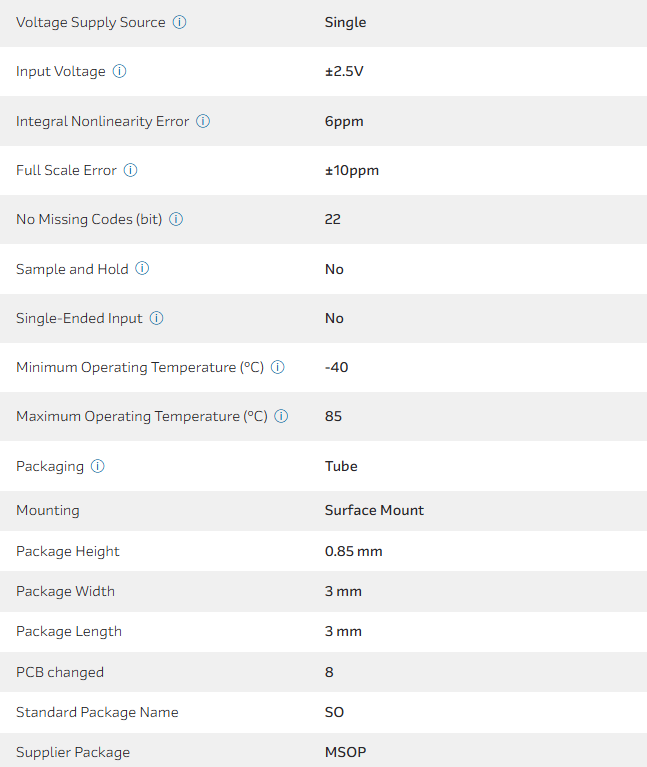Click the MSOP supplier package value
The width and height of the screenshot is (647, 767).
(x=345, y=752)
